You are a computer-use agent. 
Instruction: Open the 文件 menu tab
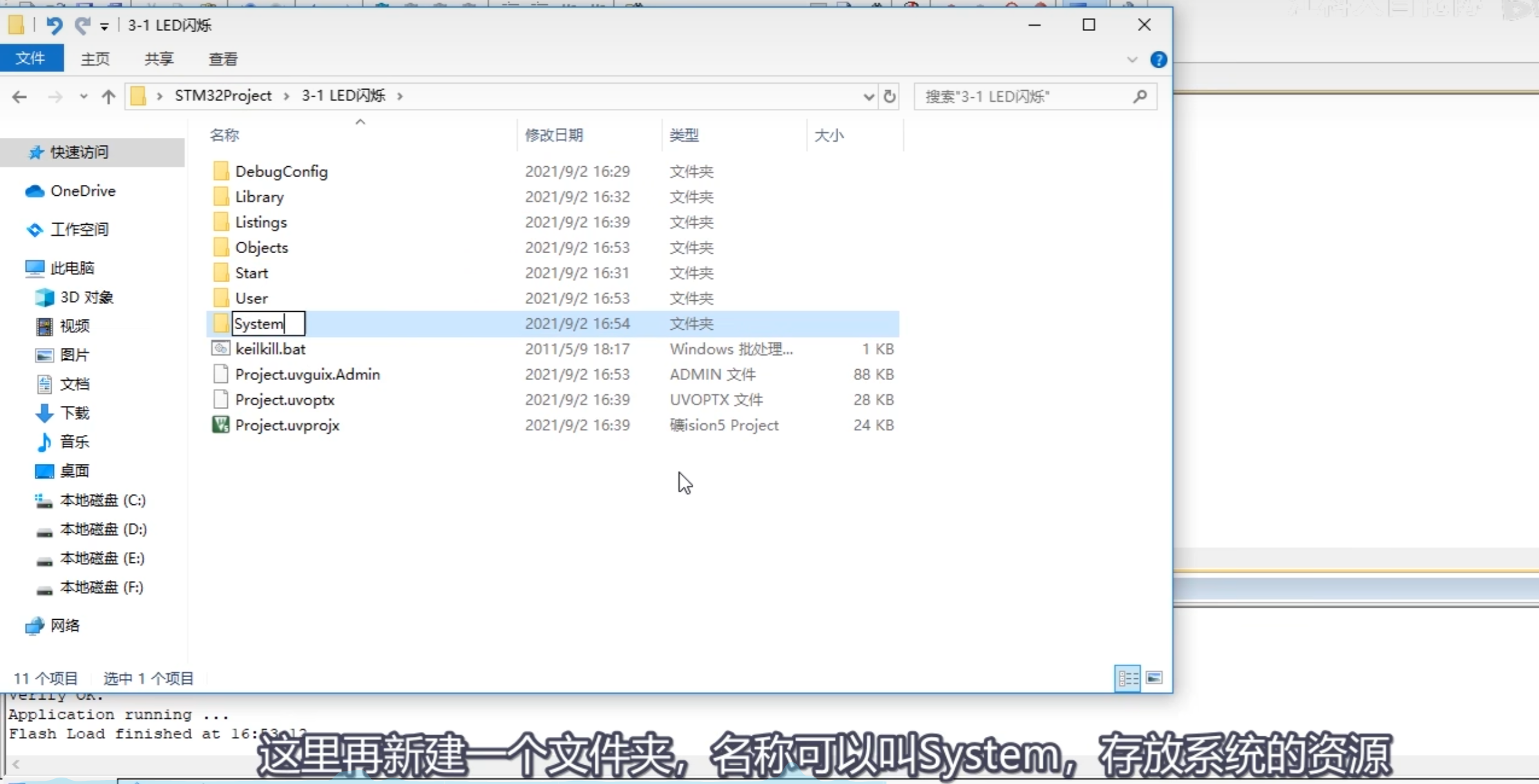click(x=31, y=59)
